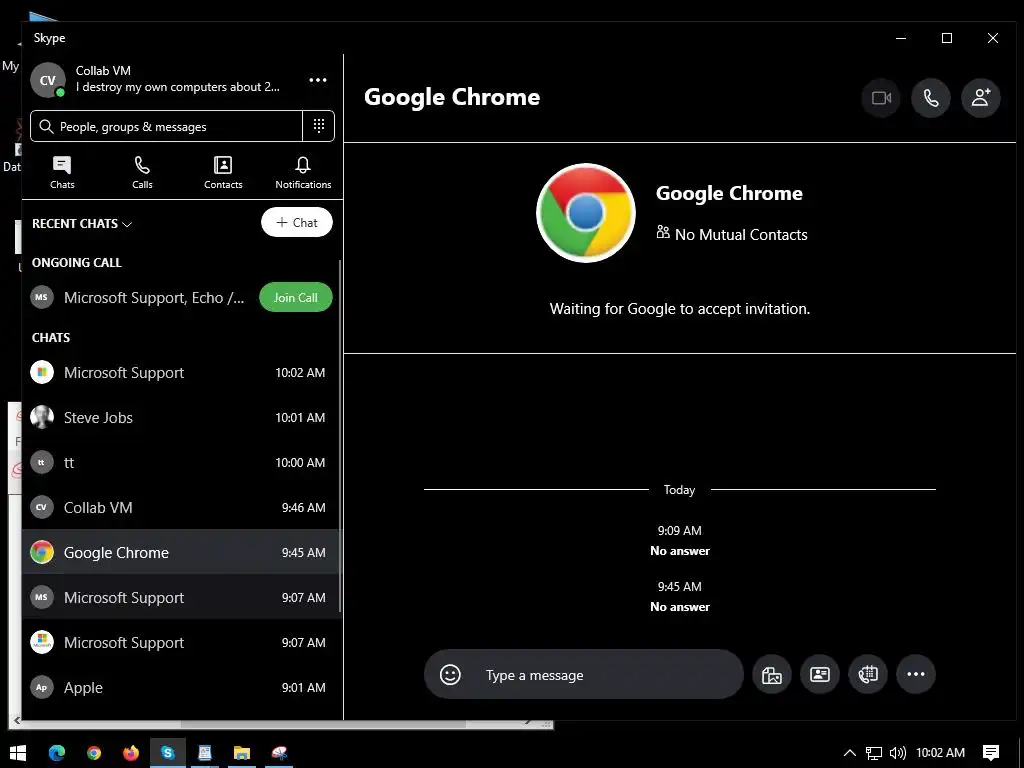Screen dimensions: 1024x768
Task: Click search field People, groups & messages
Action: pyautogui.click(x=167, y=126)
